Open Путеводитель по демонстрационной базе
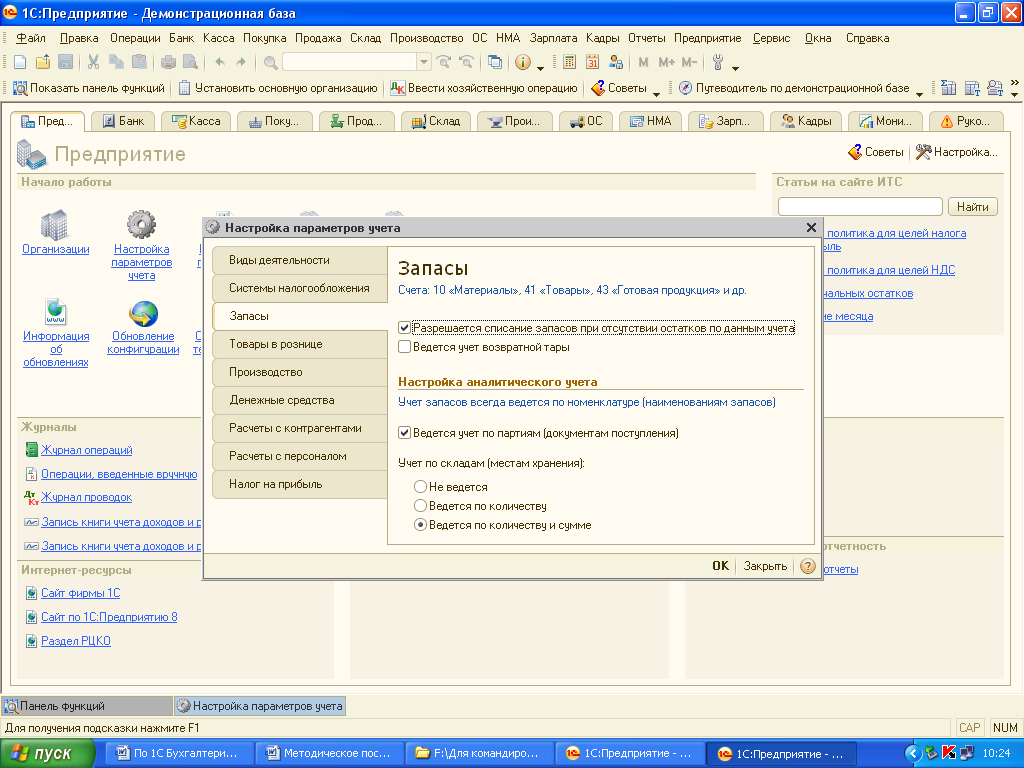 [794, 88]
